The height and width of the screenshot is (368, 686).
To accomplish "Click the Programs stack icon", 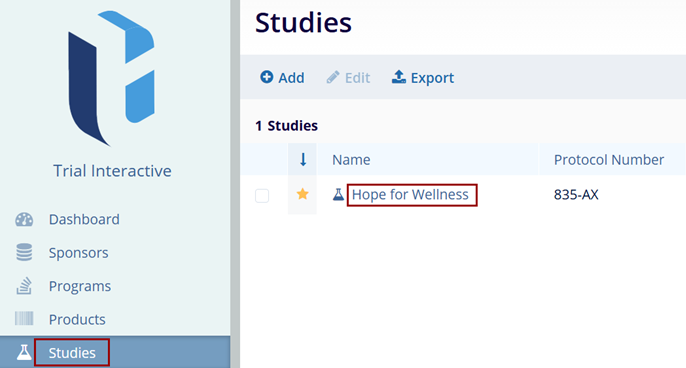I will point(24,286).
